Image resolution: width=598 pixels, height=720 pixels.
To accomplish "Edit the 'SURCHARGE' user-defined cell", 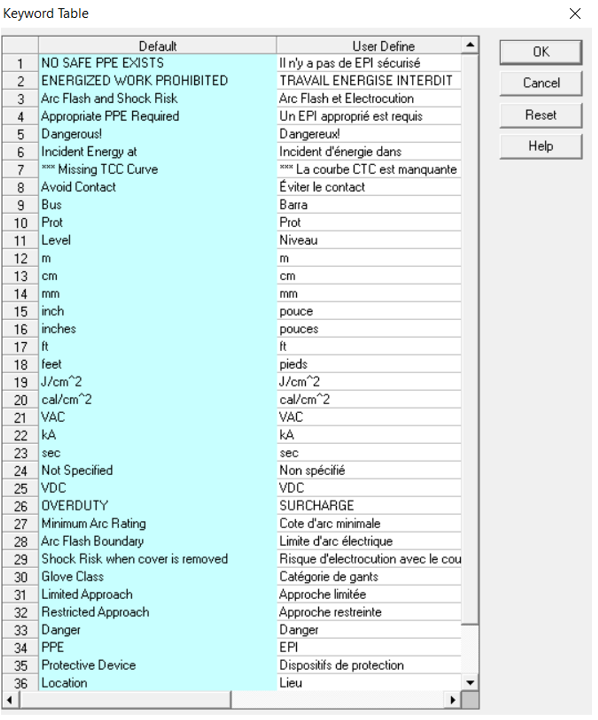I will click(x=369, y=506).
